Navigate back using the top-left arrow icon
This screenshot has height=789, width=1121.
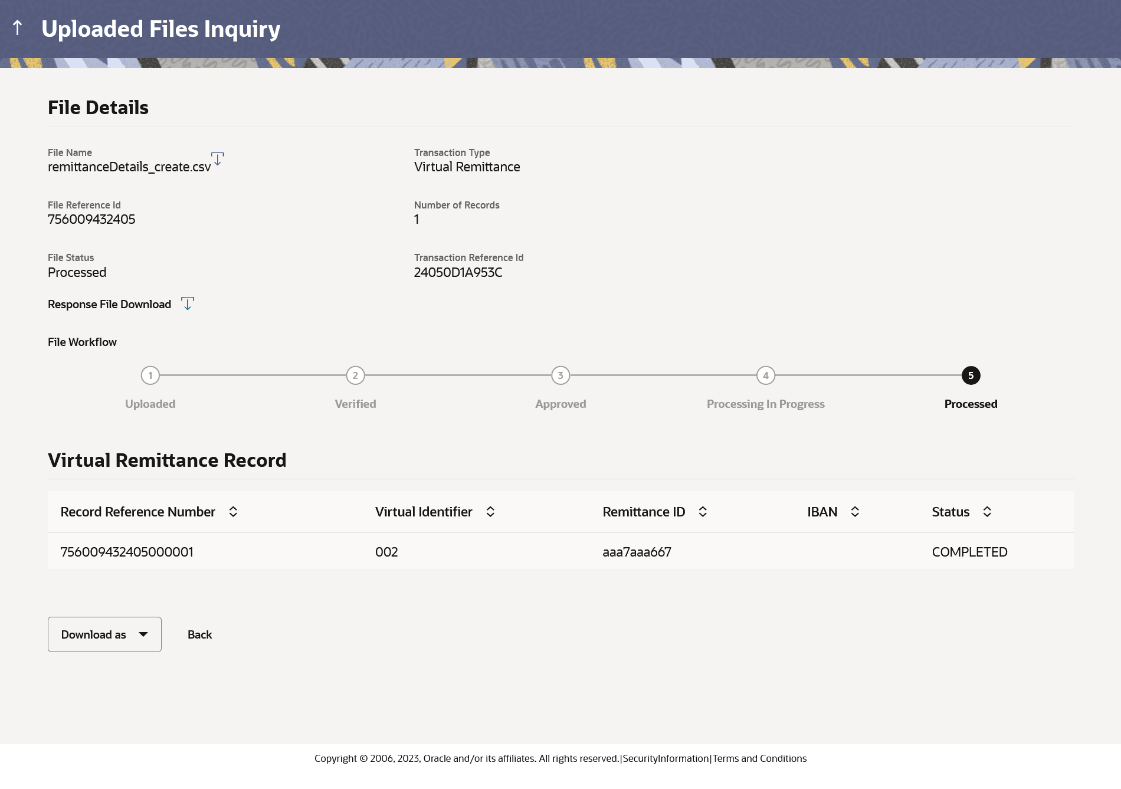click(x=17, y=27)
